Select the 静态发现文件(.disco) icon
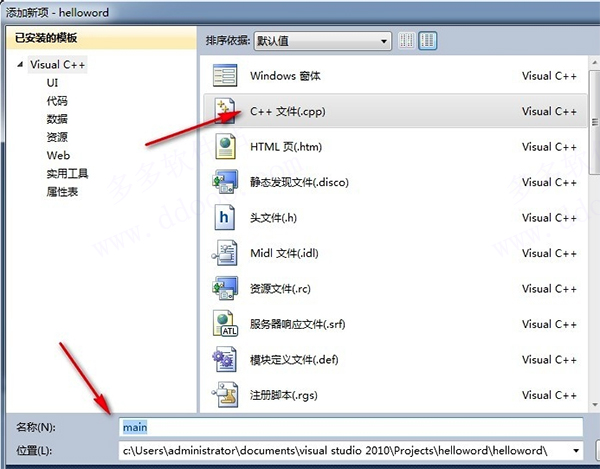600x469 pixels. coord(225,182)
